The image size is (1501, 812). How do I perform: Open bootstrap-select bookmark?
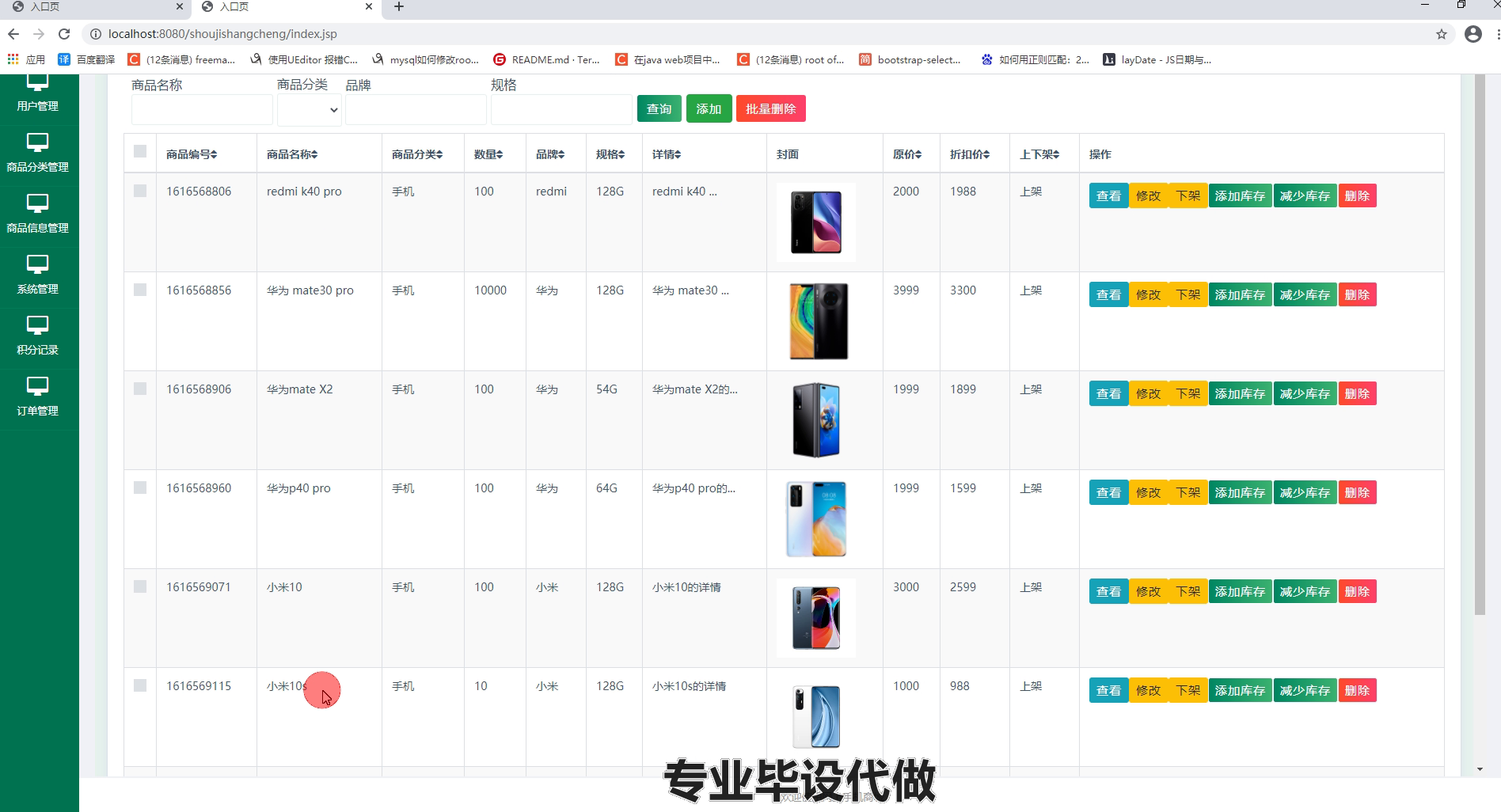[x=910, y=59]
